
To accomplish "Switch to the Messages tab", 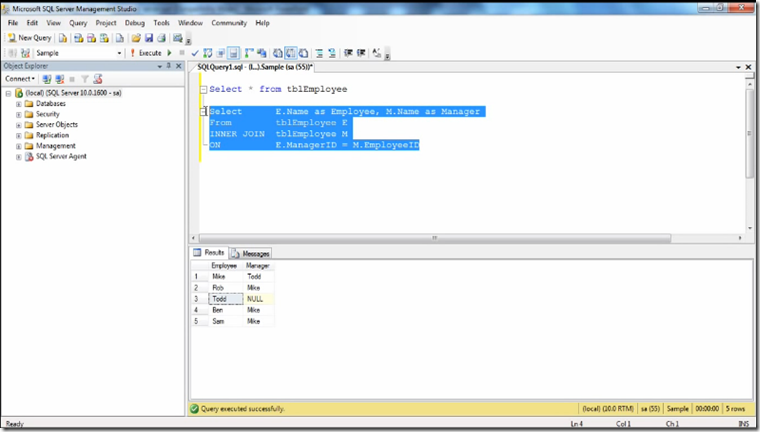I will pos(251,253).
